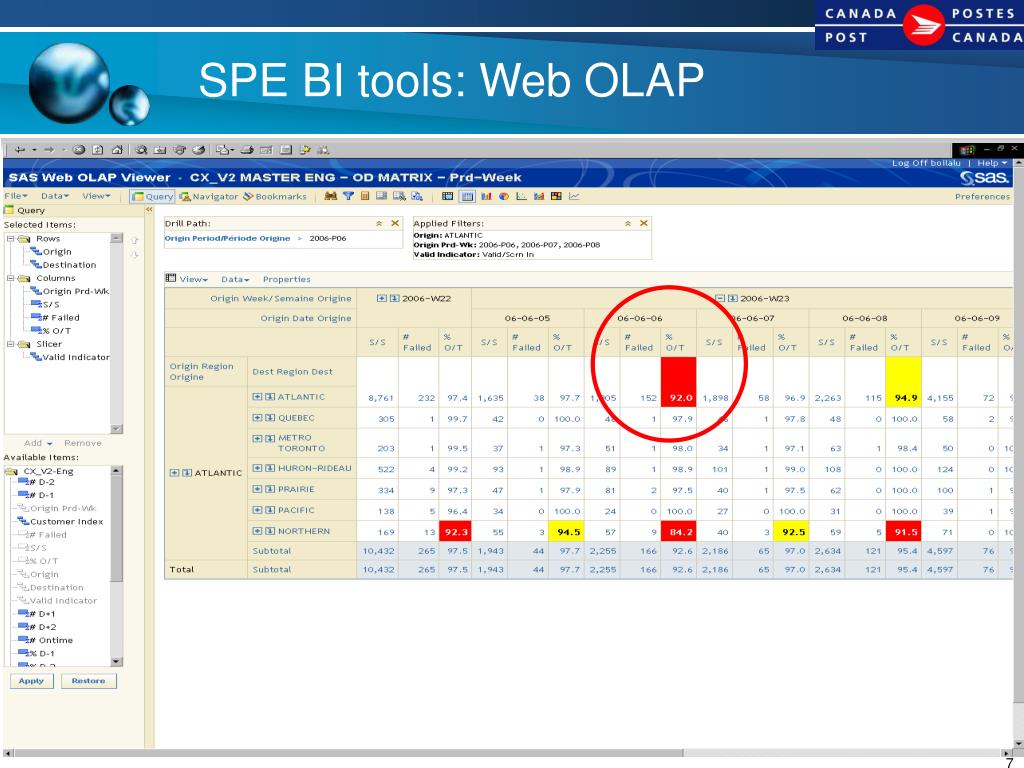Click the Apply button
The image size is (1024, 768).
click(x=31, y=680)
